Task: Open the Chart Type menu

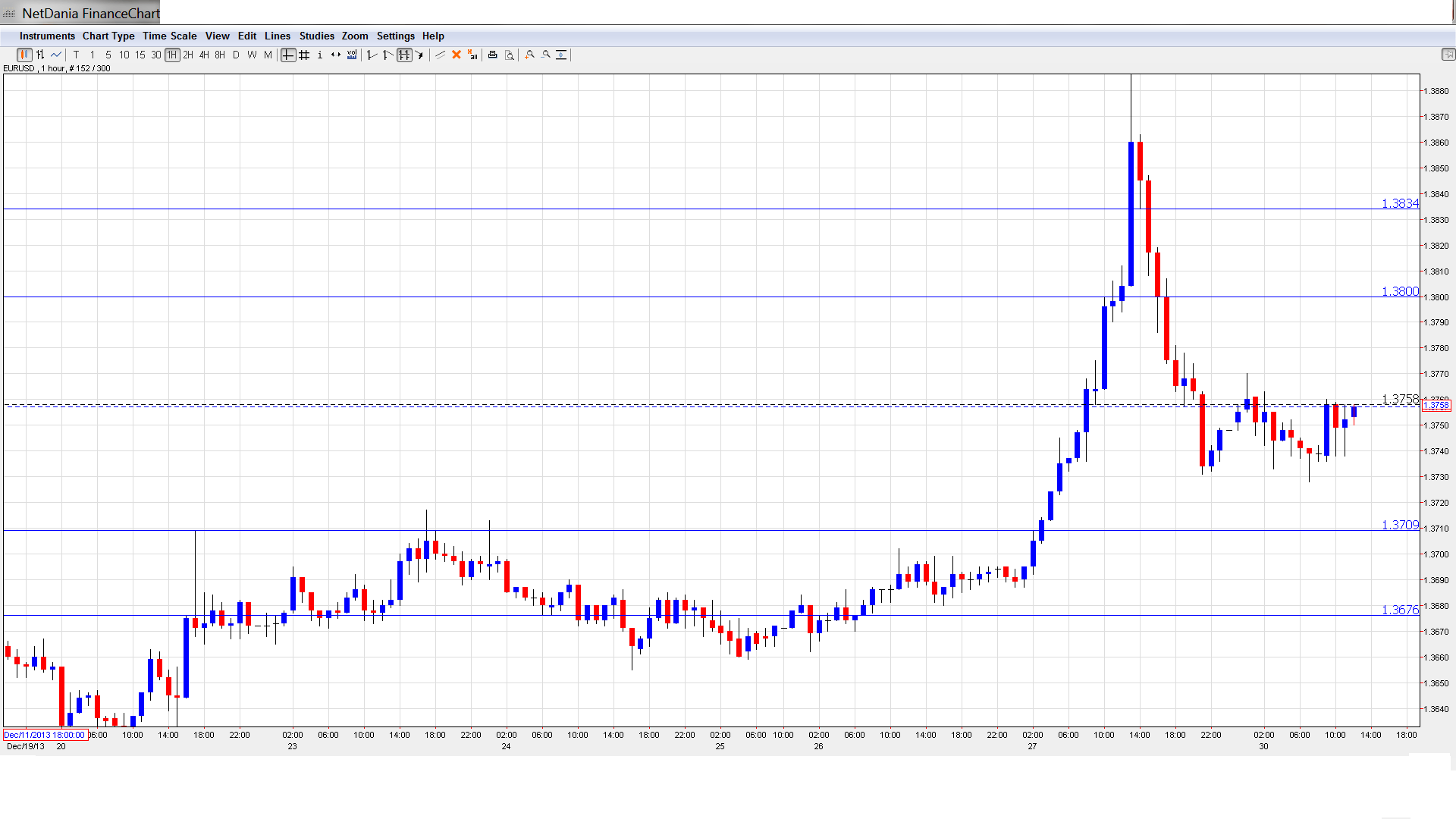Action: point(108,36)
